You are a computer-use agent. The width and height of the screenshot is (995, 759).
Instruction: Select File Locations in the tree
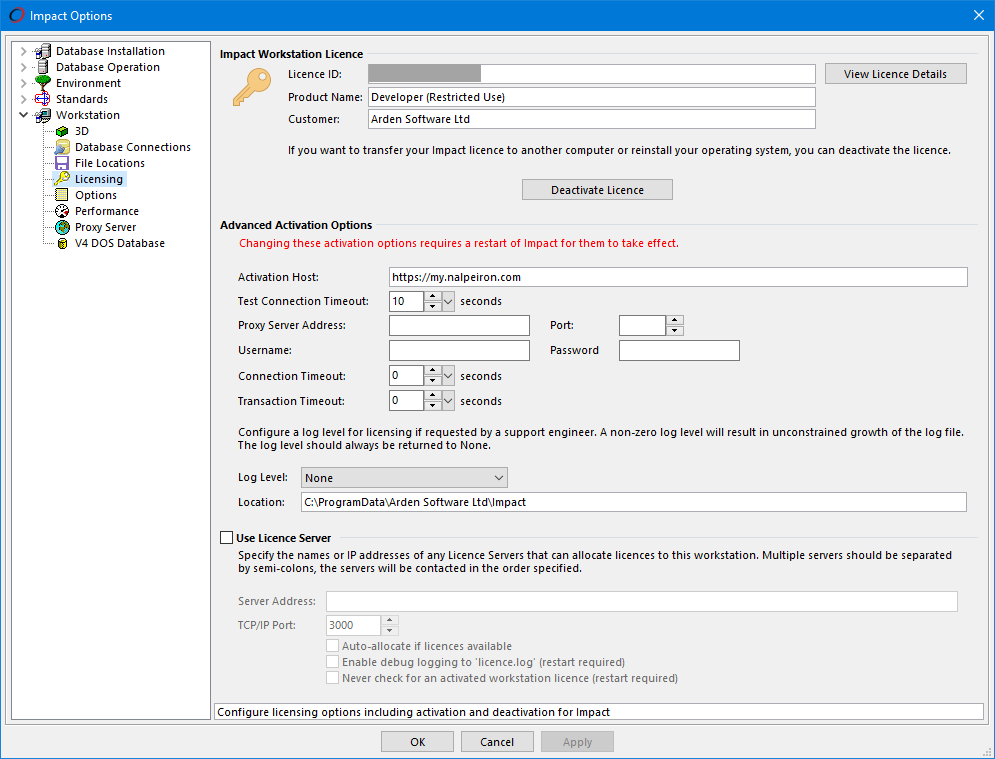coord(110,163)
